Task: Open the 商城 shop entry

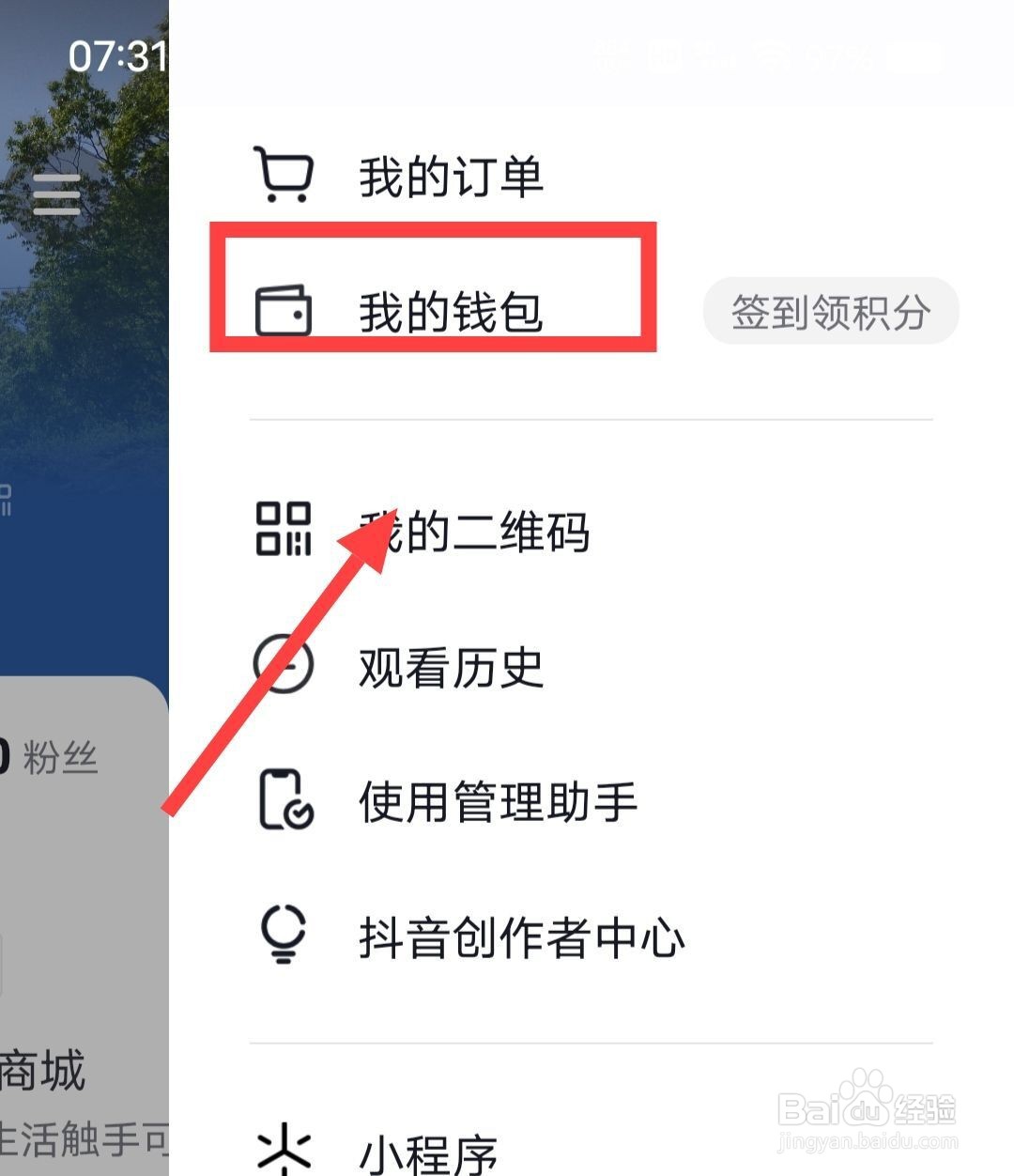Action: 42,1070
